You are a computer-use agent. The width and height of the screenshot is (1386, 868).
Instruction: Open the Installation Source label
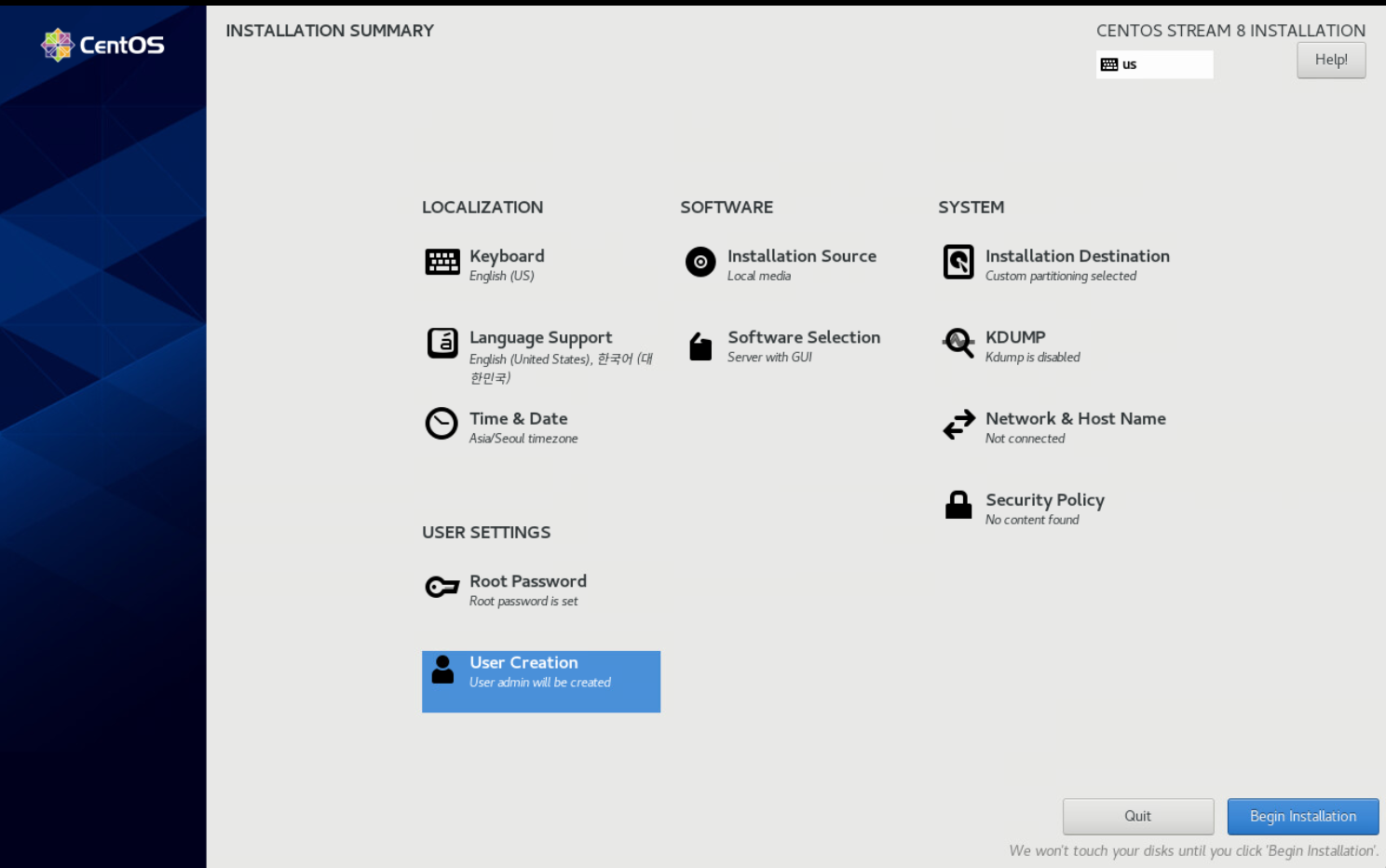[802, 256]
